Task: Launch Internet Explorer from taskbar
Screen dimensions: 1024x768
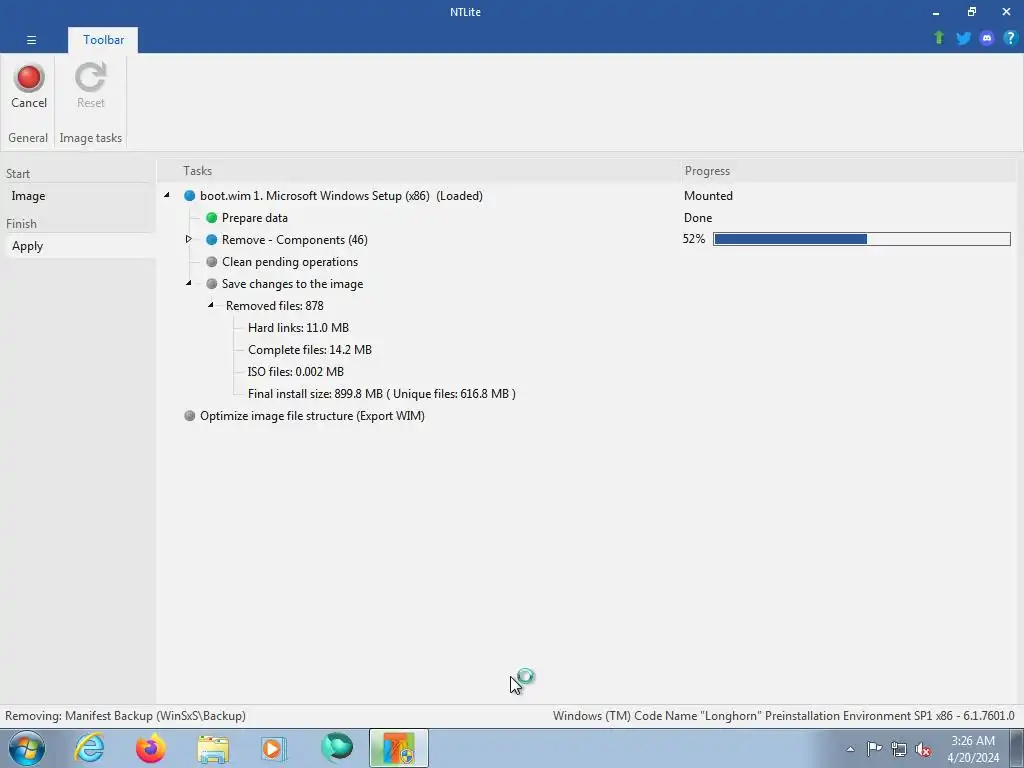Action: coord(89,748)
